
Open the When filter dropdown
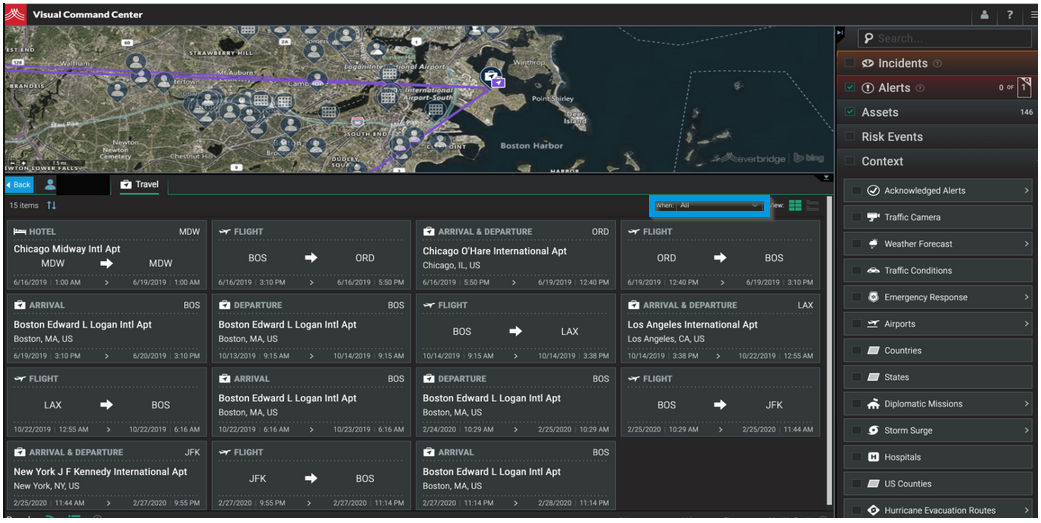coord(718,205)
